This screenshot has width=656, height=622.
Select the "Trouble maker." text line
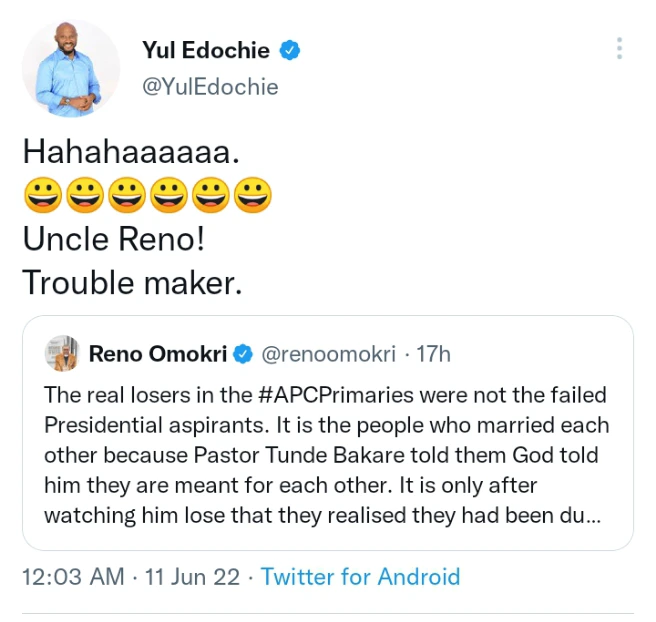tap(132, 283)
